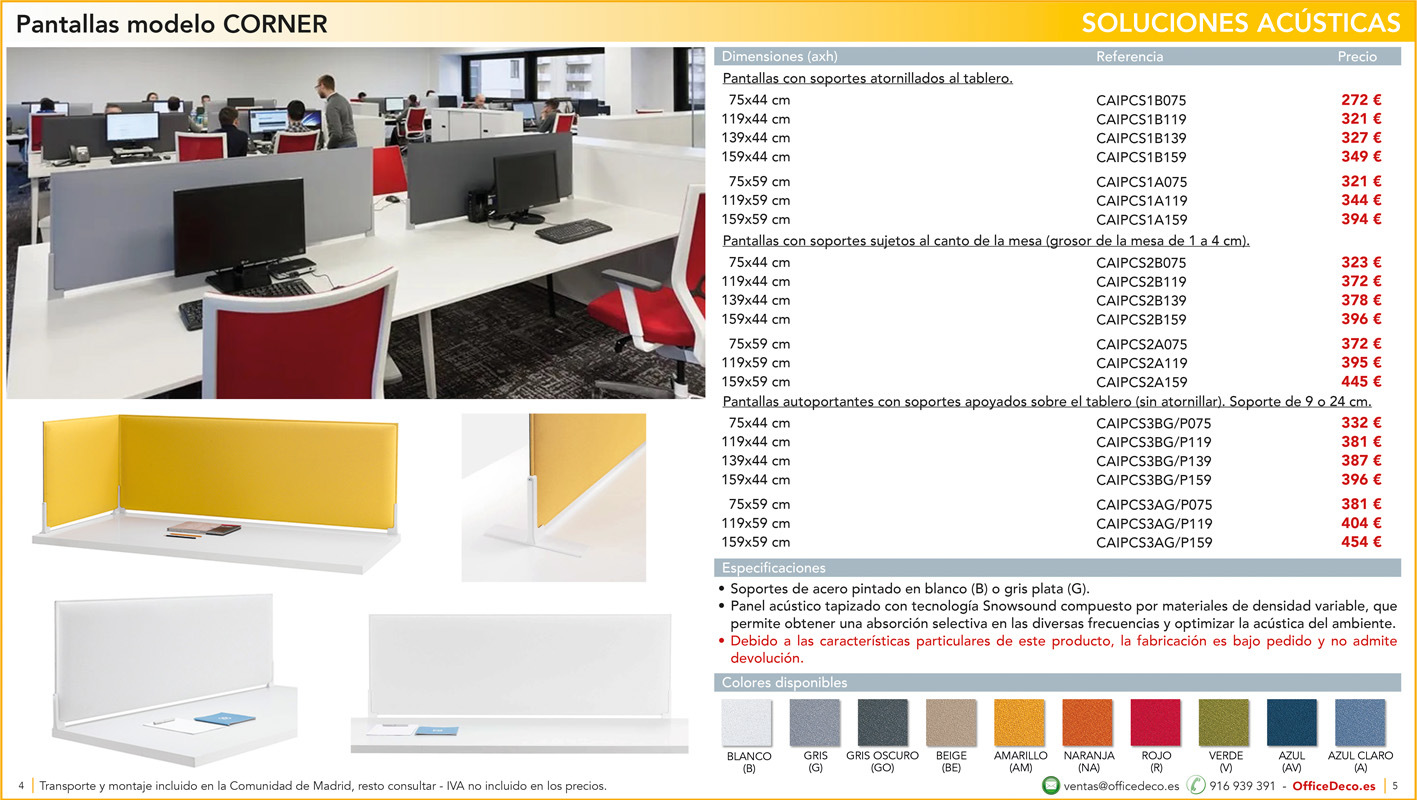Click the Dimensiones (axh) column header
The width and height of the screenshot is (1417, 800).
coord(780,57)
